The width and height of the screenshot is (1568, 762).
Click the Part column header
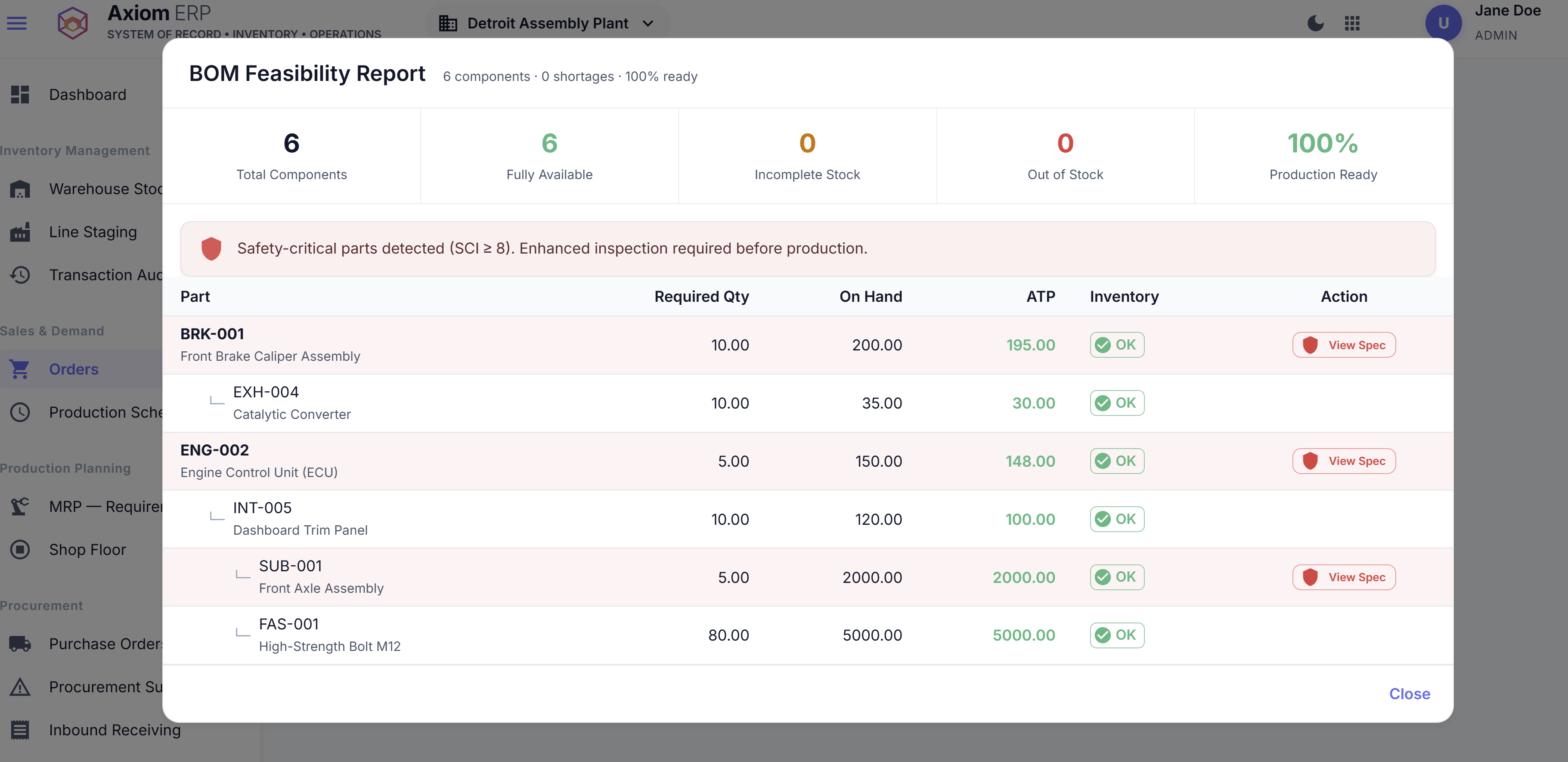point(195,296)
